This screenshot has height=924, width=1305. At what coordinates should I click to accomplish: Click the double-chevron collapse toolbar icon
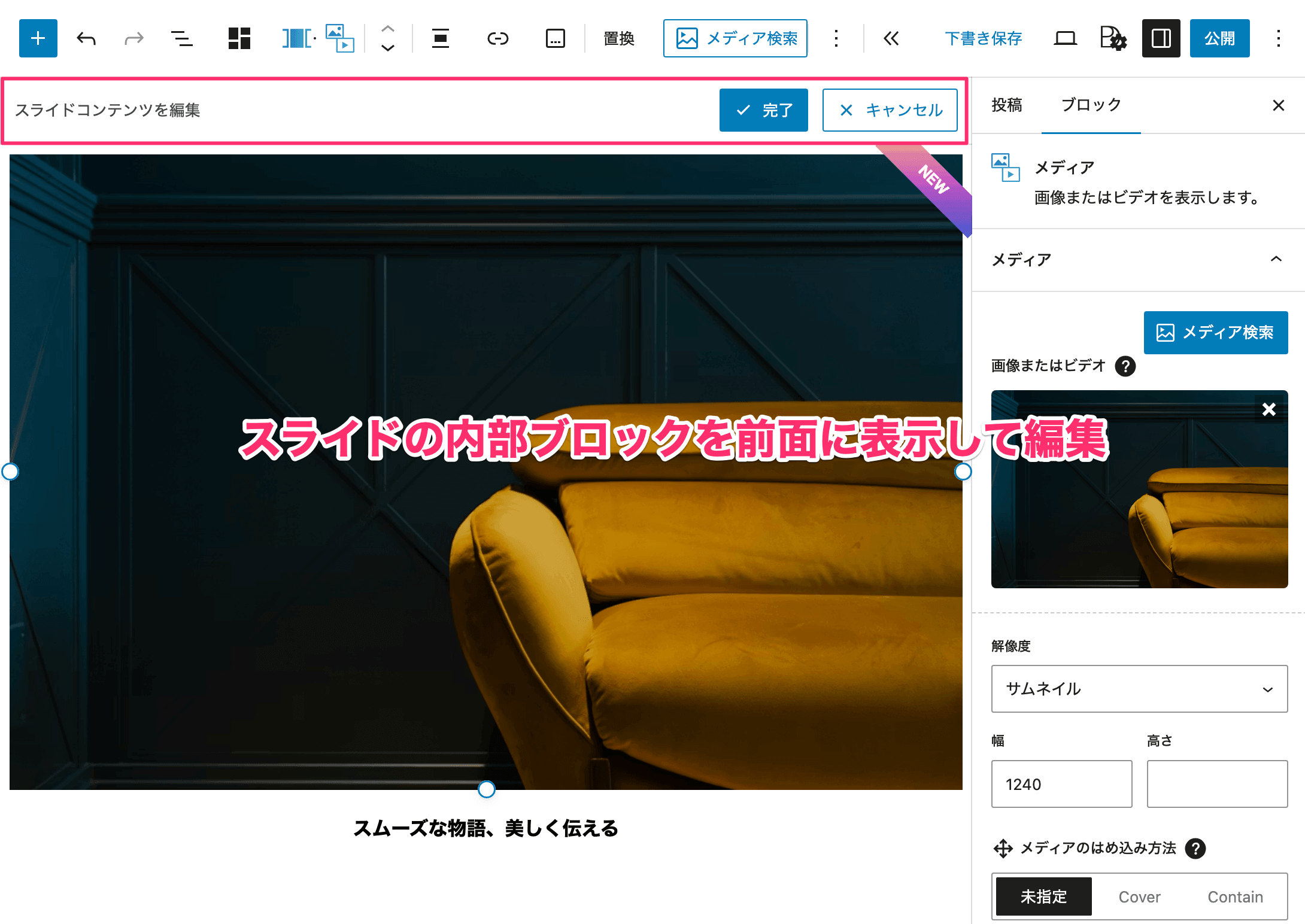coord(891,38)
